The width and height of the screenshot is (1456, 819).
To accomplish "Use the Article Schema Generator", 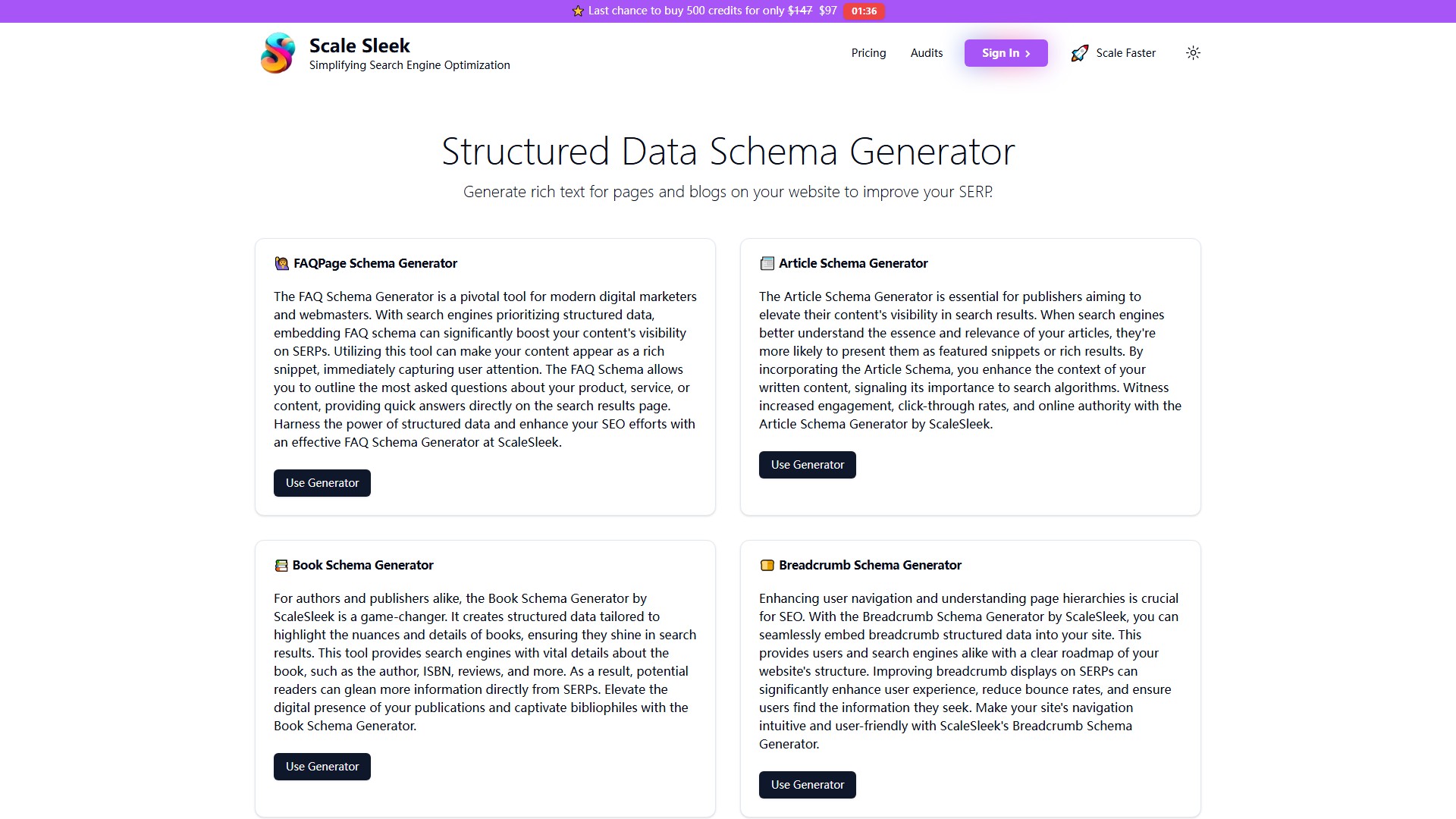I will (807, 464).
